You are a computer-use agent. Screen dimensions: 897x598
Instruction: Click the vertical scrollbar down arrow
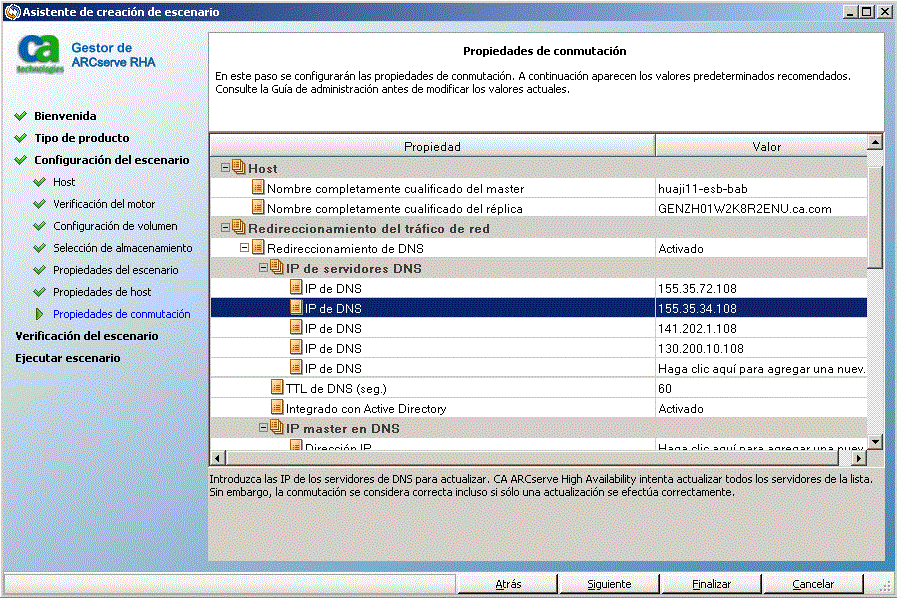click(x=875, y=441)
